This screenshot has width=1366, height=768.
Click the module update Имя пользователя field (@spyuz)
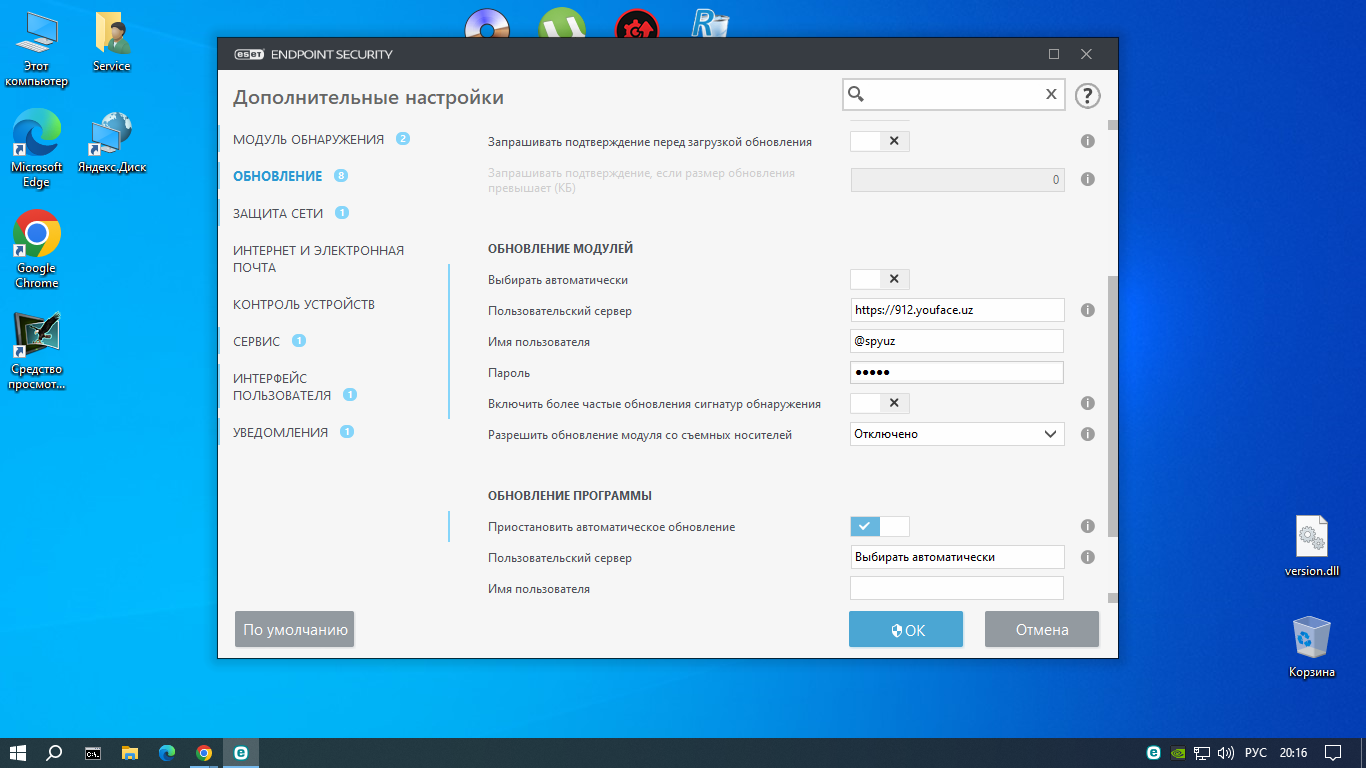coord(957,341)
